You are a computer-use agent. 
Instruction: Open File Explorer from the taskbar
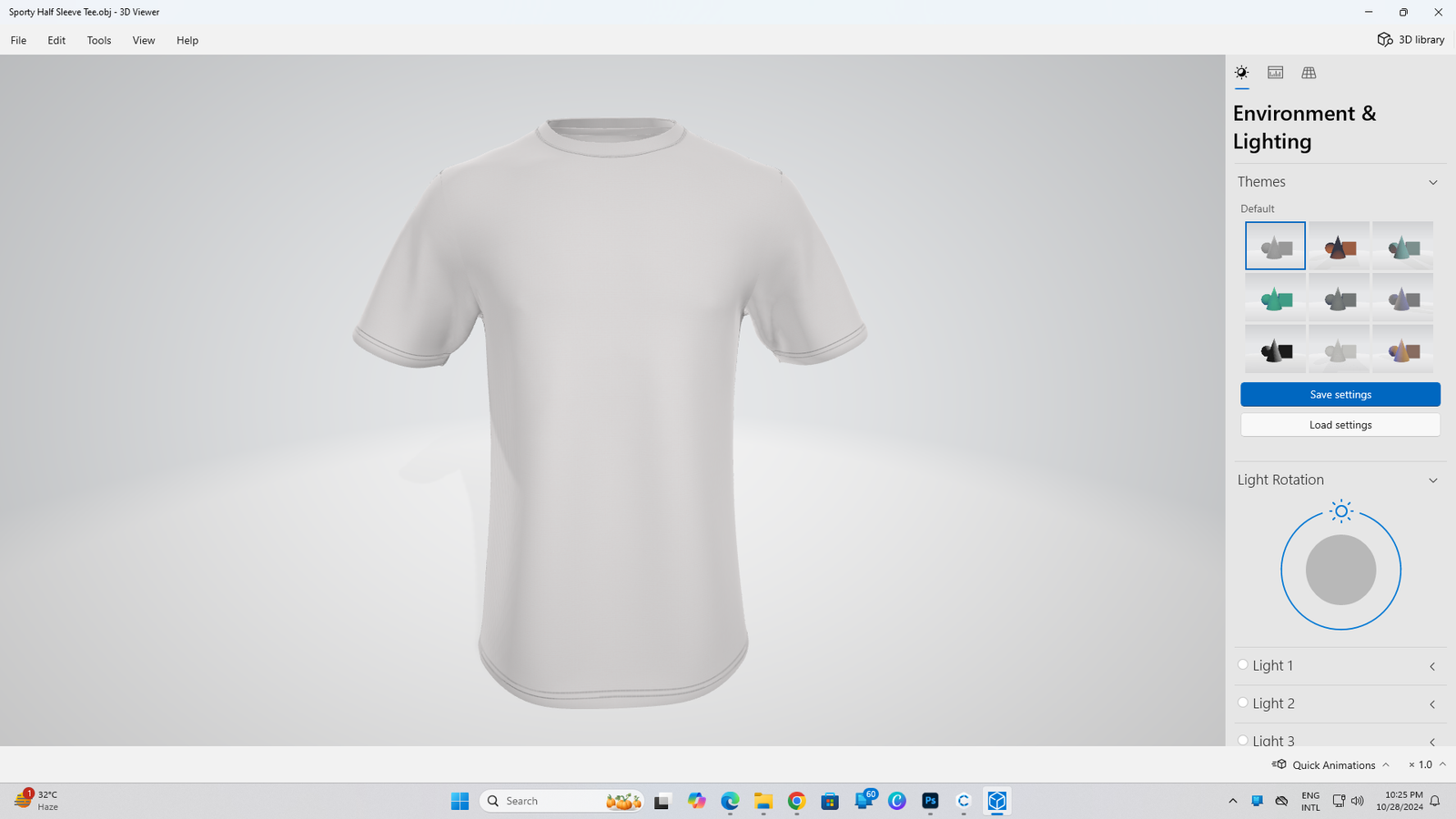pos(763,801)
